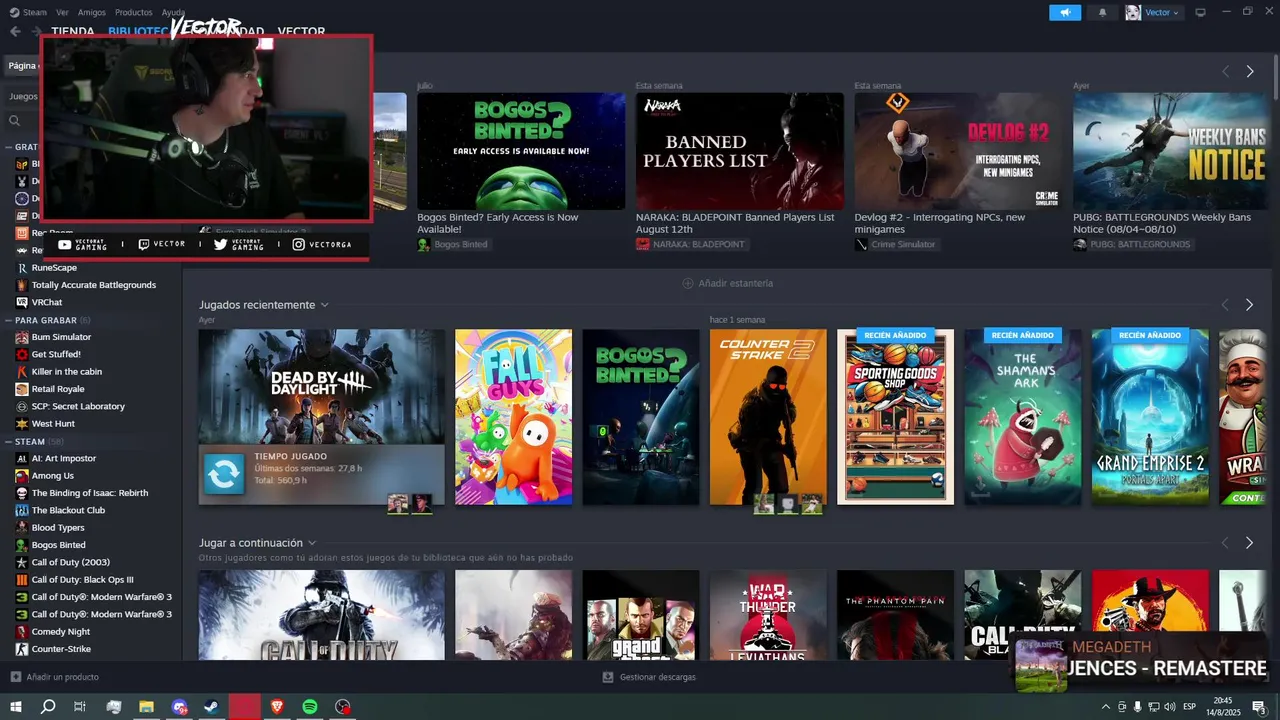Open Devlog #2 news headline
Screen dimensions: 1280x720
pos(940,223)
